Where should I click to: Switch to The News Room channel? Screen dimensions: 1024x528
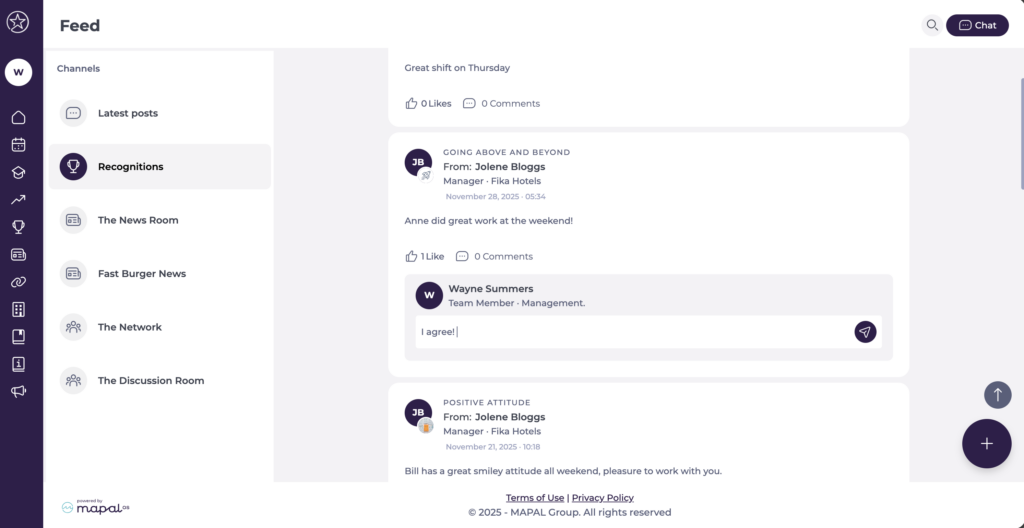click(138, 220)
